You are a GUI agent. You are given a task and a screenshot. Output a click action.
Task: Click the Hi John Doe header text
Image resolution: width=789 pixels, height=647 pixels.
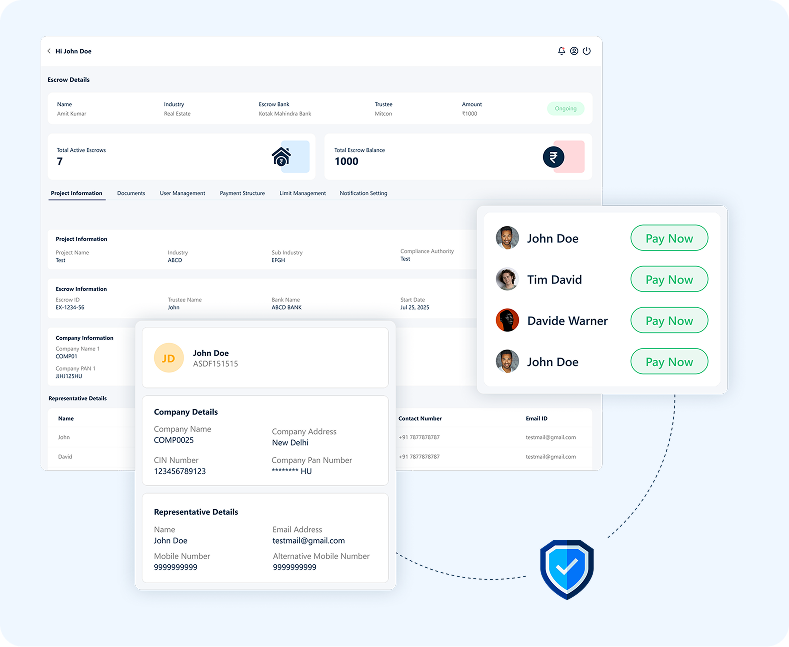click(x=73, y=51)
